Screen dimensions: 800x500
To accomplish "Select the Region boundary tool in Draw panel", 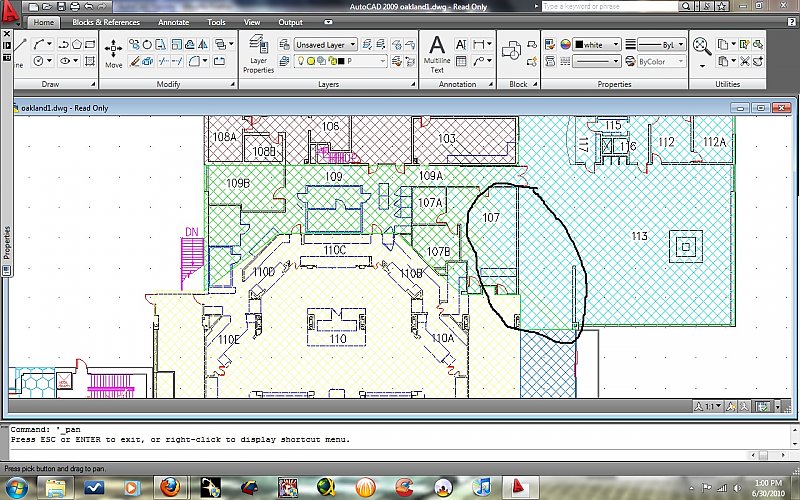I will point(90,61).
